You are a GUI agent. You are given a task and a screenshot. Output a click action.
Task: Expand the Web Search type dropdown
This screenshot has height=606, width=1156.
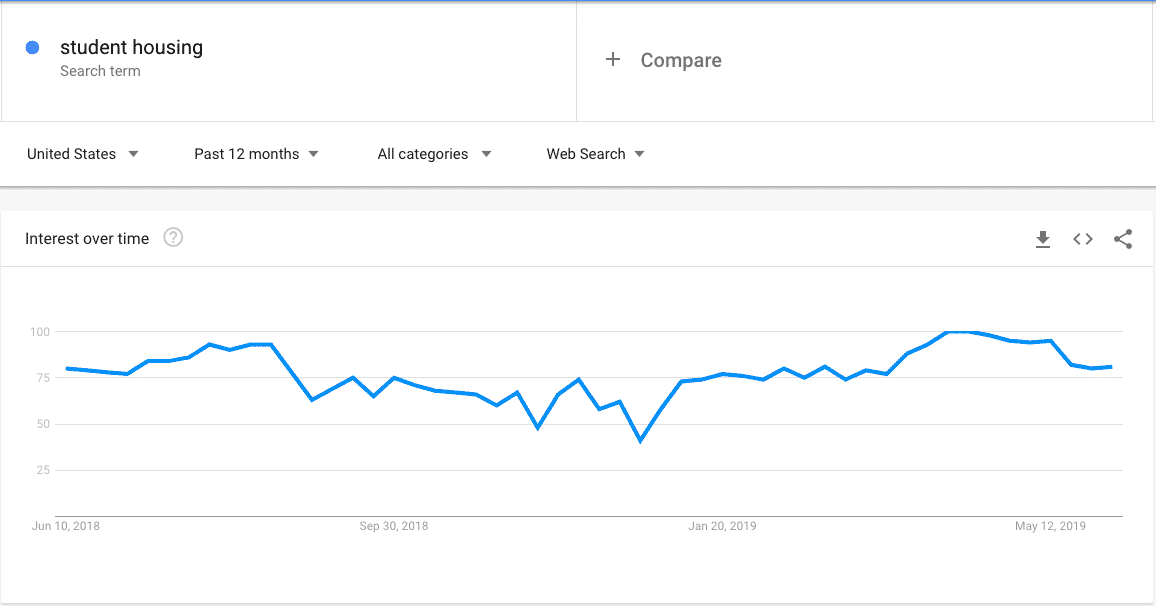(595, 154)
